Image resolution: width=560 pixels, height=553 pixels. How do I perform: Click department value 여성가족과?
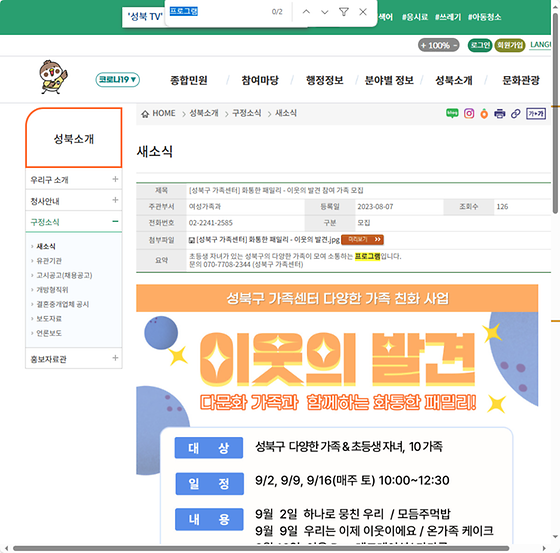tap(205, 207)
